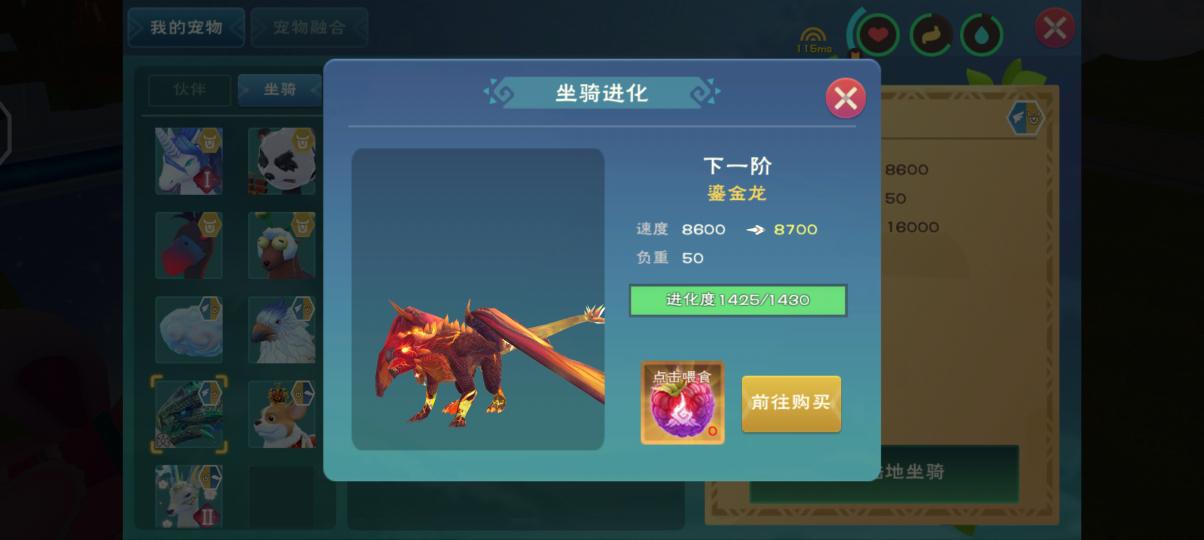Click the water drop thirst icon
The width and height of the screenshot is (1204, 540).
tap(982, 35)
